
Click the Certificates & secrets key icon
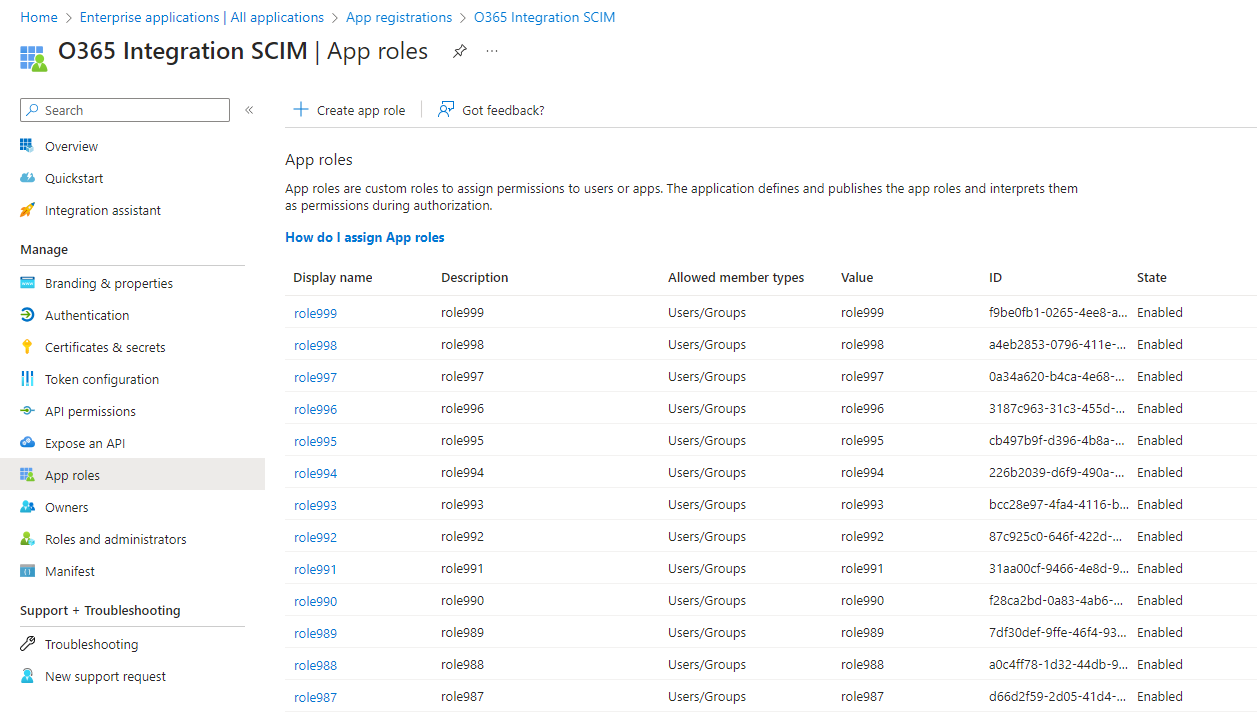click(x=27, y=347)
